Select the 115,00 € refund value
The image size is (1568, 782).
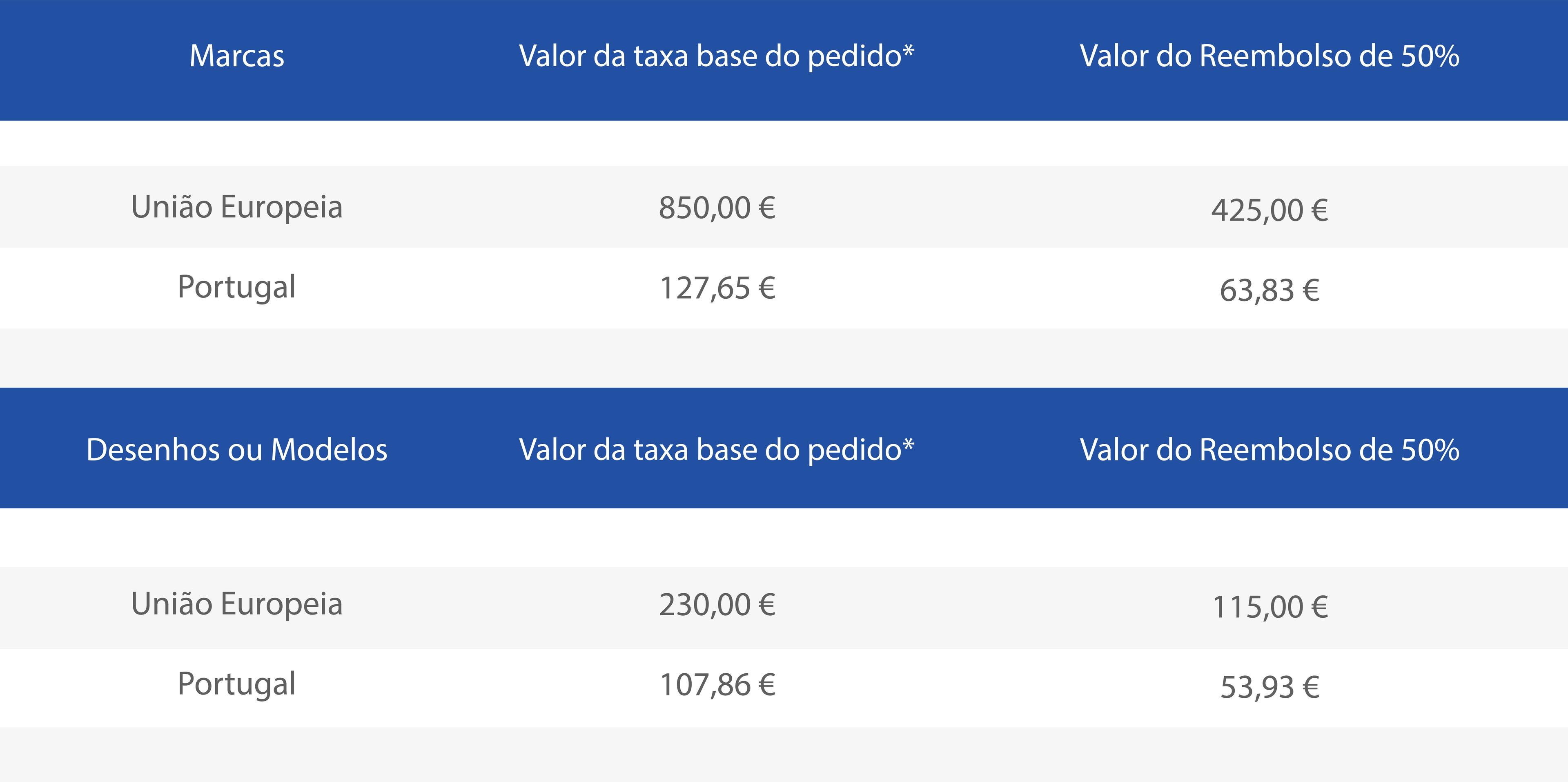tap(1269, 607)
